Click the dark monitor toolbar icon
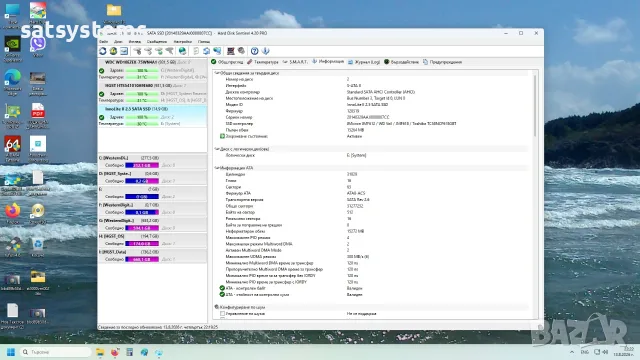The width and height of the screenshot is (640, 360). coord(231,51)
